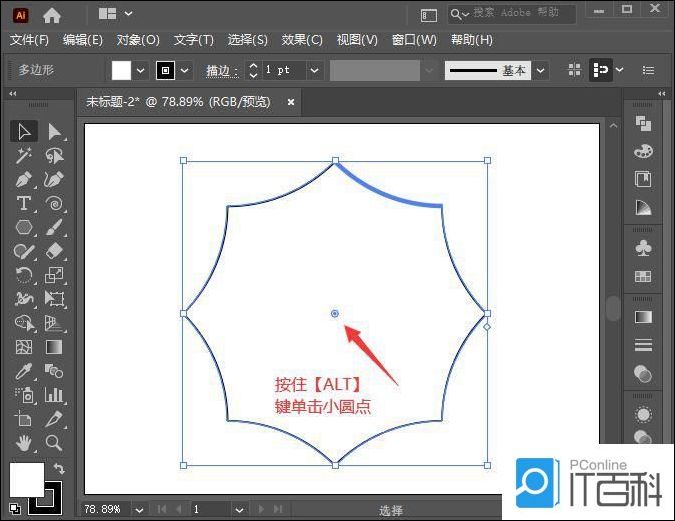Open the zoom level dropdown 78.89%
The height and width of the screenshot is (521, 675).
tap(137, 510)
